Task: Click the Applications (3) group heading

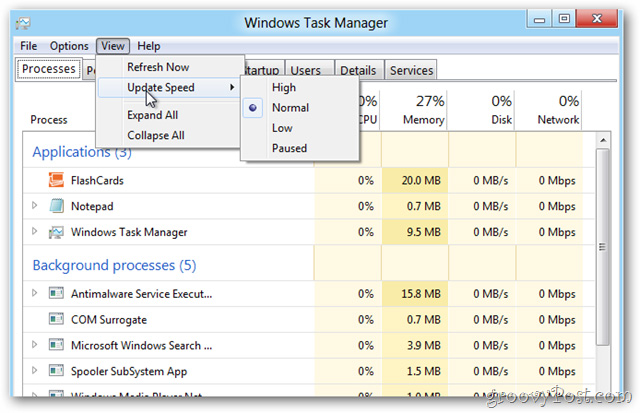Action: pos(82,152)
